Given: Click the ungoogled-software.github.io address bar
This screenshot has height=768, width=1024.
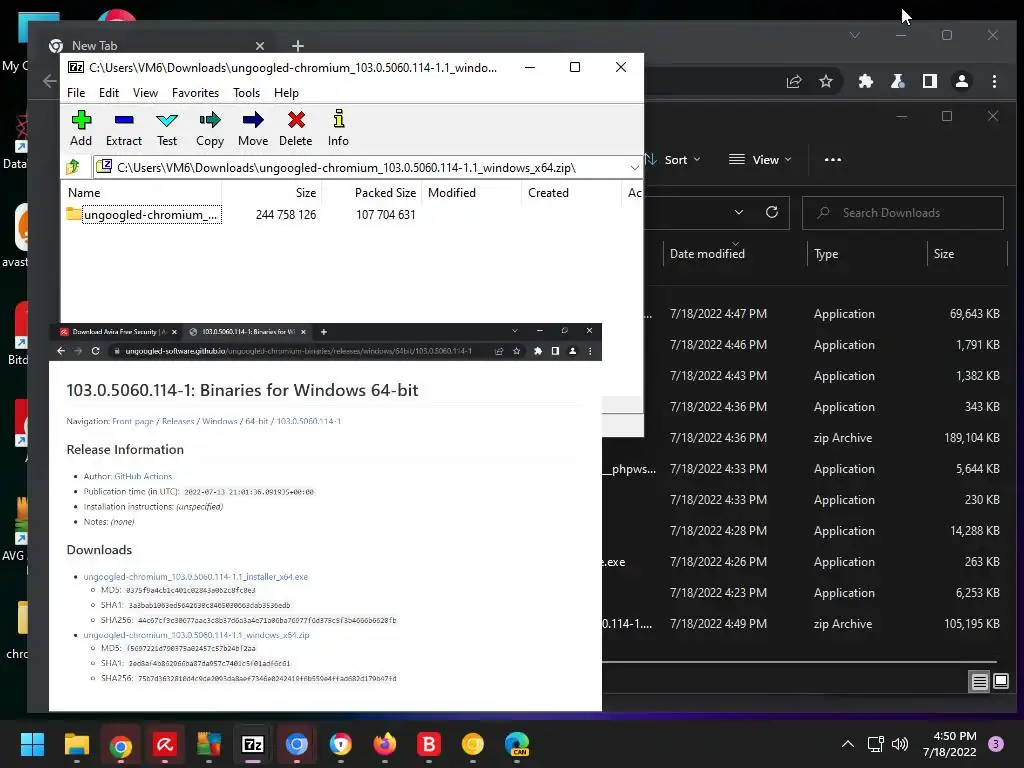Looking at the screenshot, I should (298, 351).
